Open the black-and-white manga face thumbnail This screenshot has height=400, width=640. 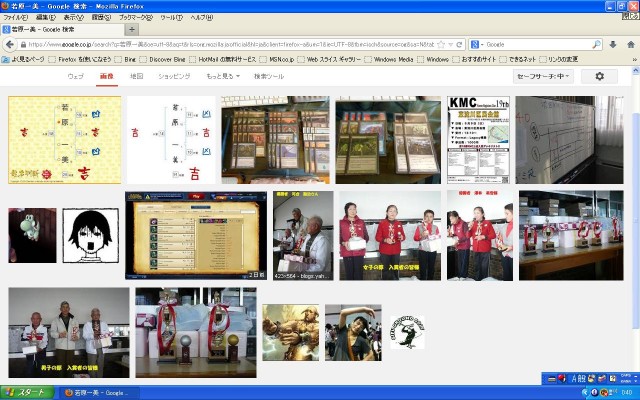pyautogui.click(x=91, y=236)
